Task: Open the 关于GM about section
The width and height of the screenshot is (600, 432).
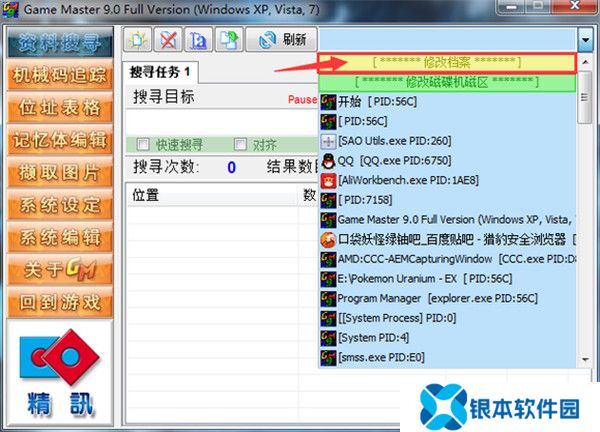Action: point(60,270)
